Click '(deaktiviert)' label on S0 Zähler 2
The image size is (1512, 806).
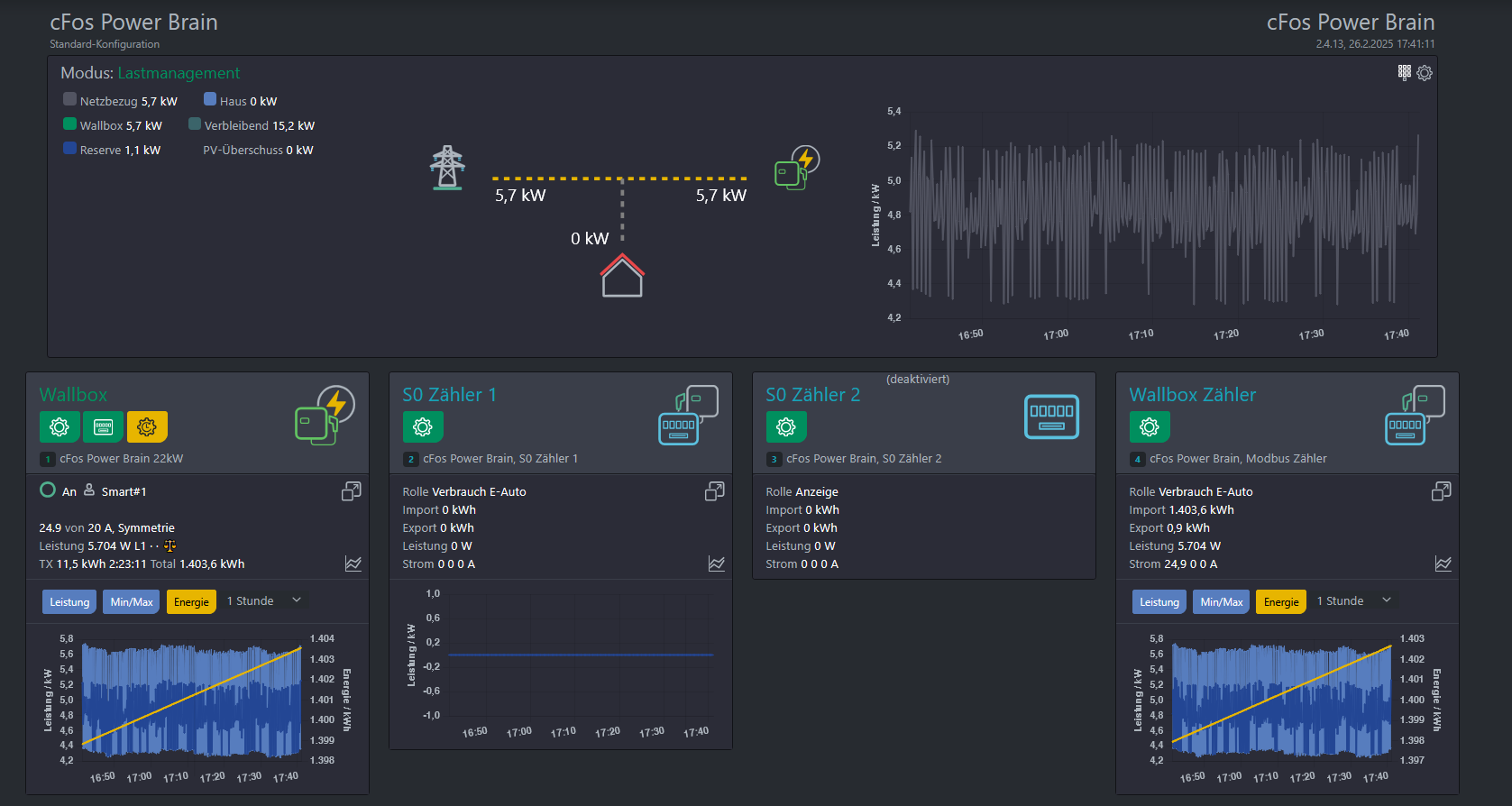point(918,380)
